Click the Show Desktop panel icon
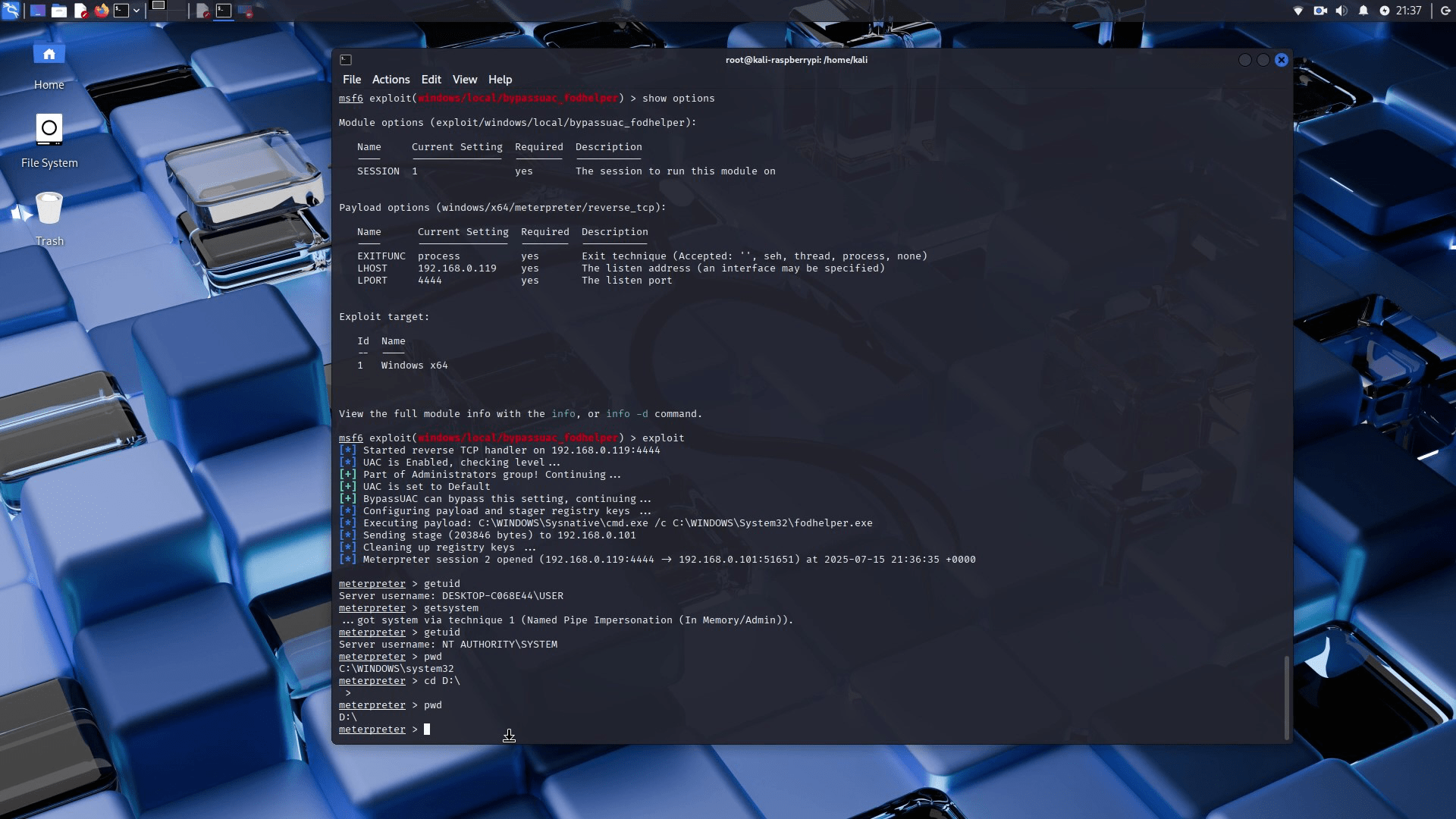The width and height of the screenshot is (1456, 819). click(37, 11)
